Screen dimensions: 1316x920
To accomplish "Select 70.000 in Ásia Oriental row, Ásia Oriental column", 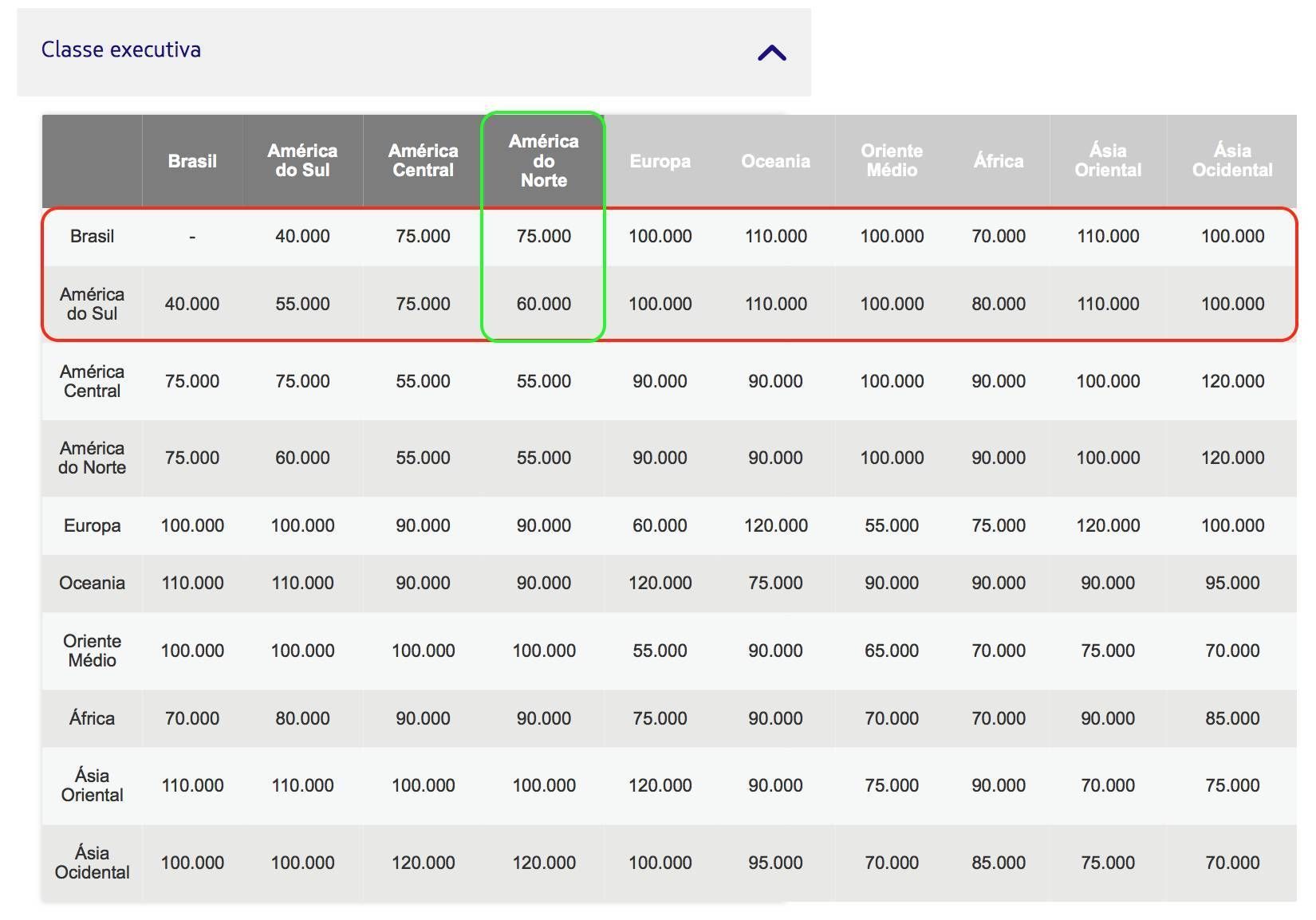I will coord(1108,785).
